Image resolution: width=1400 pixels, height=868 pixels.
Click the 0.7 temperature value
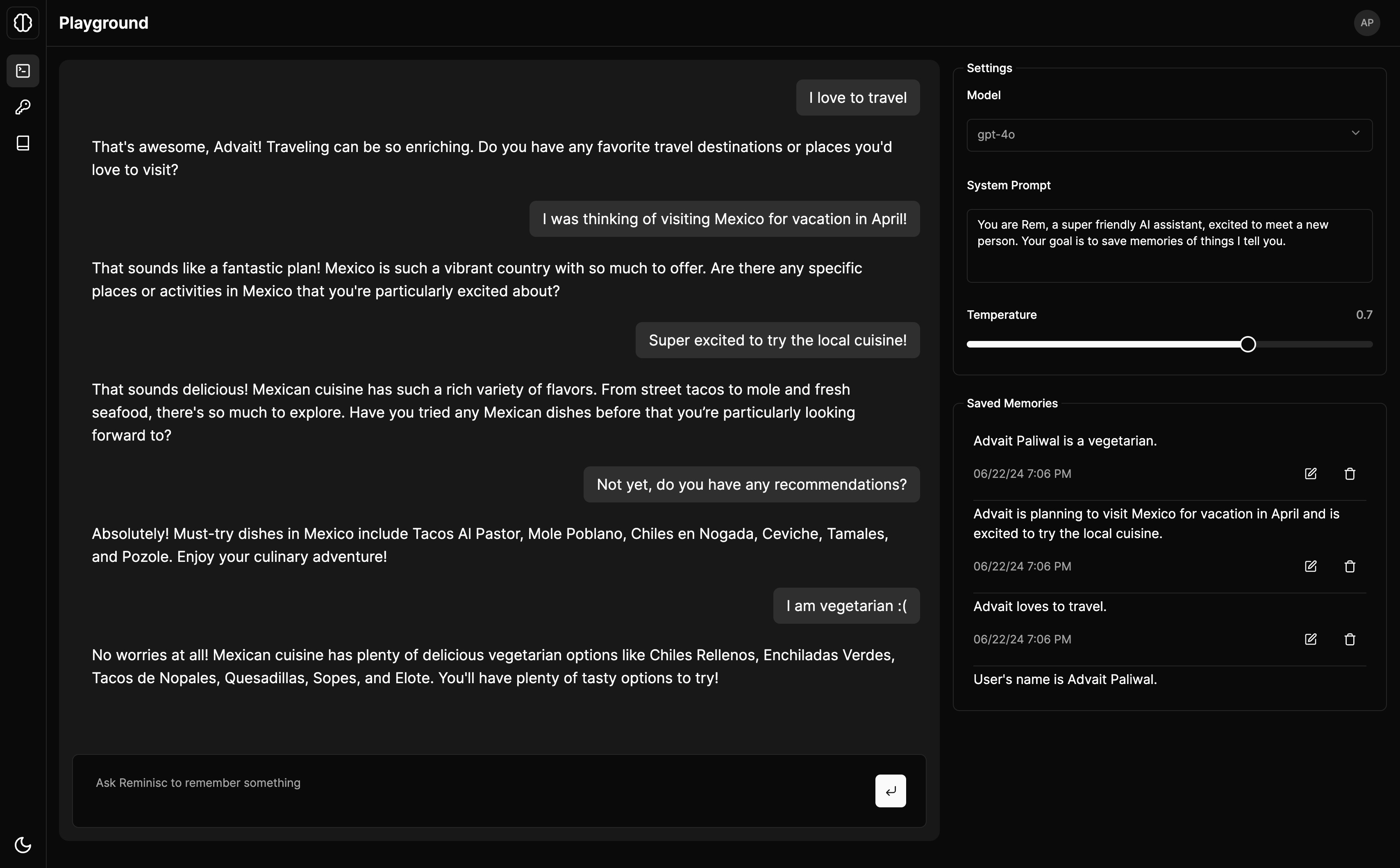tap(1364, 315)
